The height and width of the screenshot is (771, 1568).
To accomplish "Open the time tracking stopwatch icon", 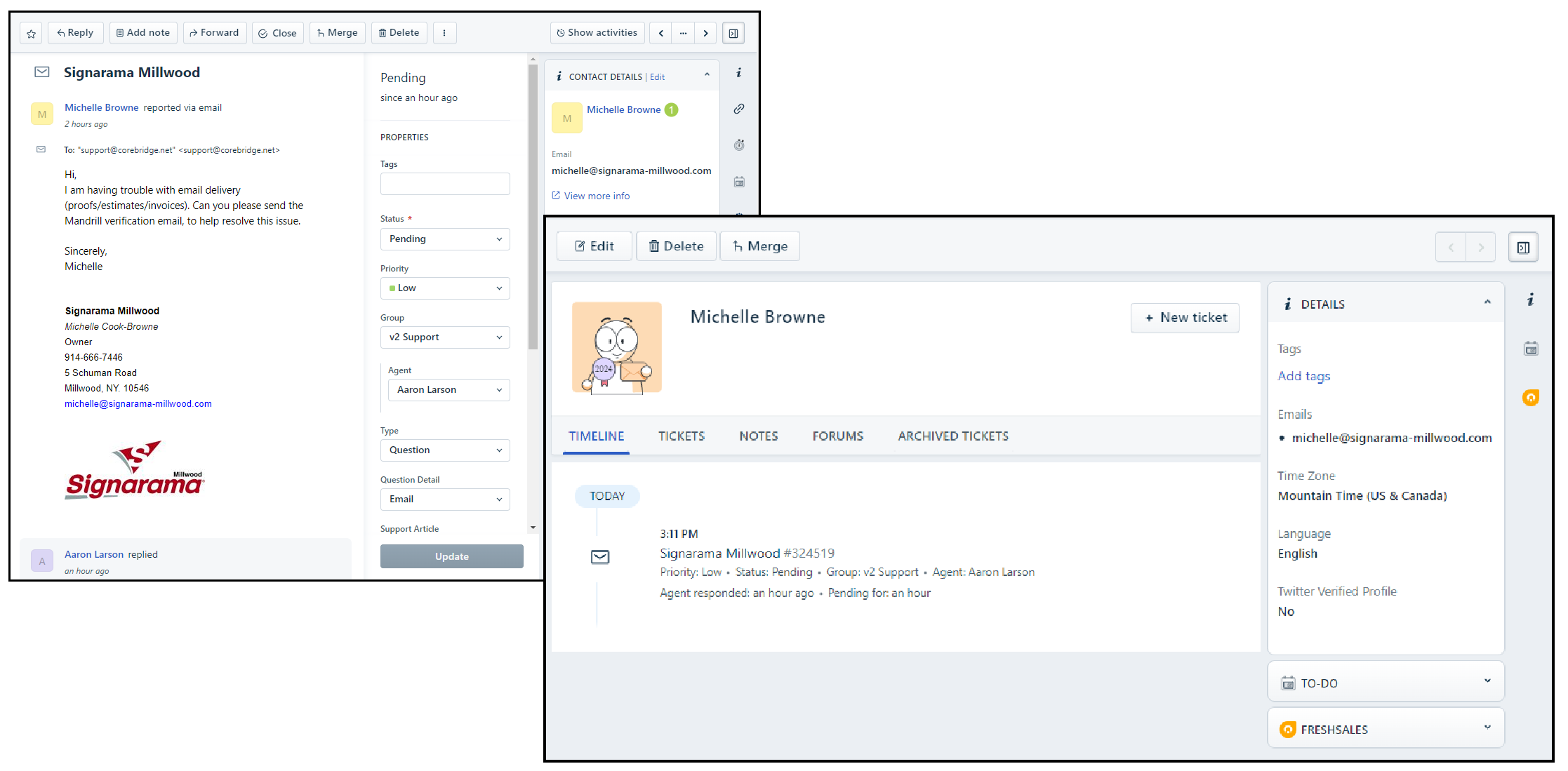I will point(739,145).
